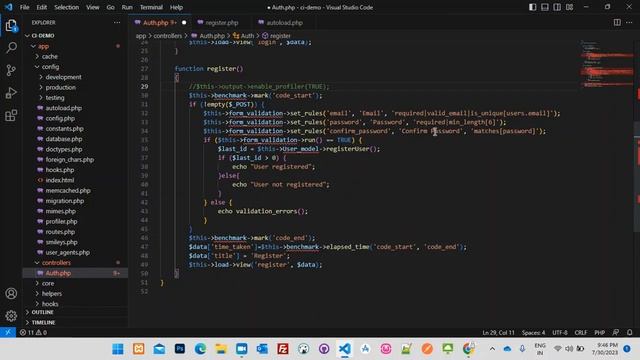640x360 pixels.
Task: Switch to the register.php tab
Action: 221,22
